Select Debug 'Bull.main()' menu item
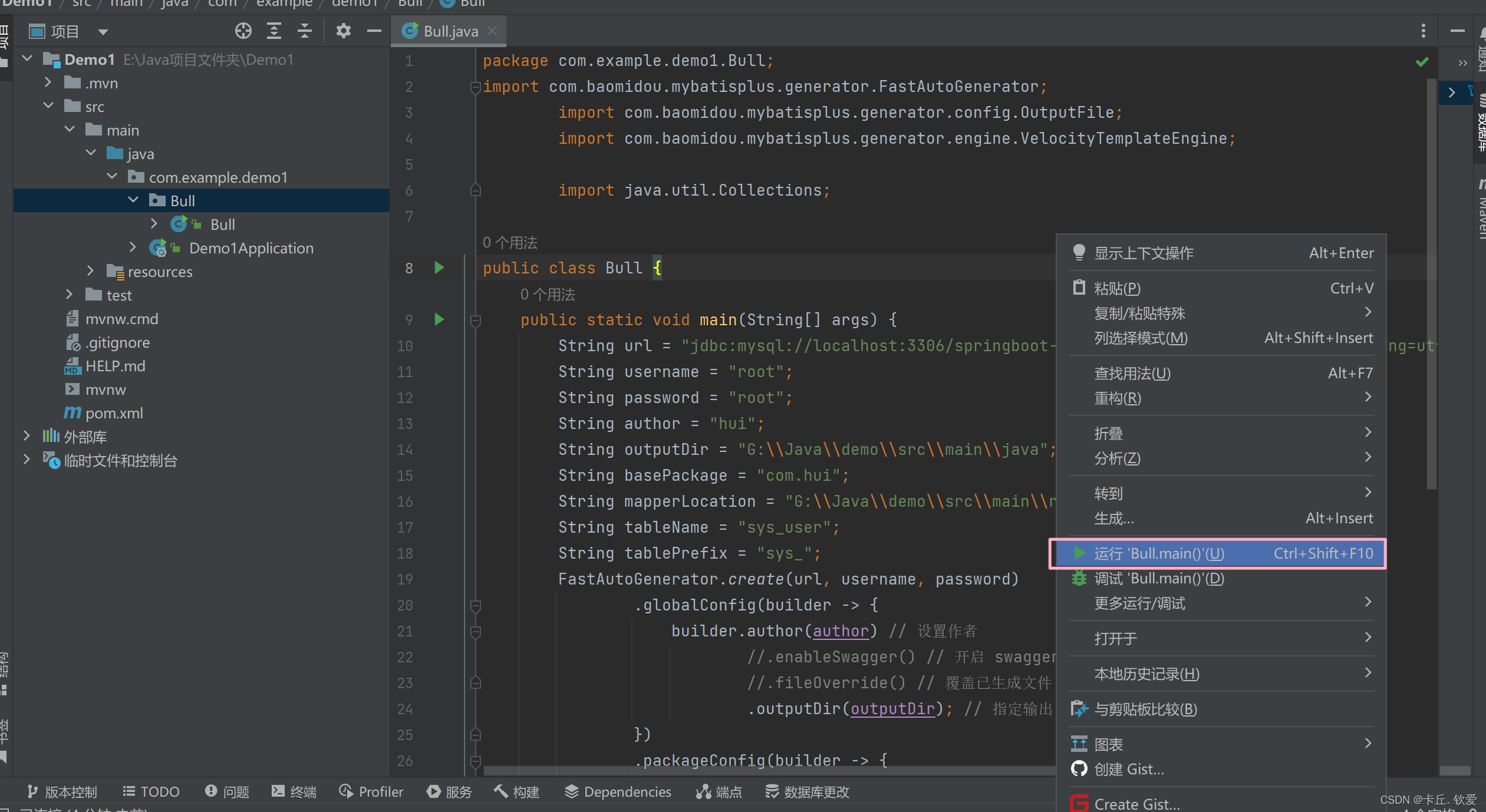This screenshot has height=812, width=1486. [1221, 579]
